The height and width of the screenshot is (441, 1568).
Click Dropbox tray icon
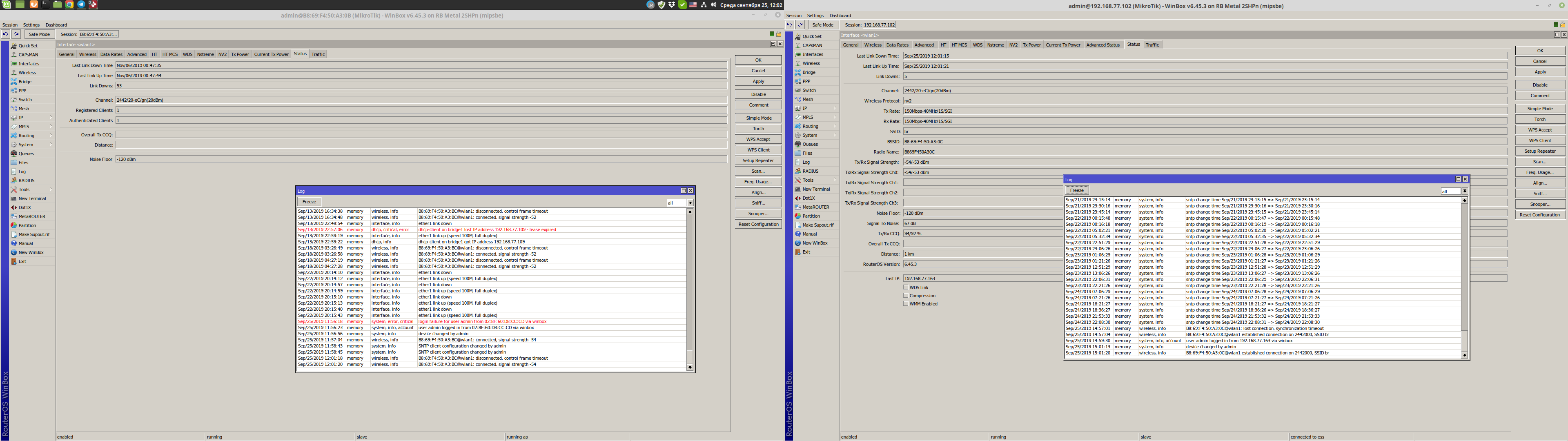click(x=671, y=4)
